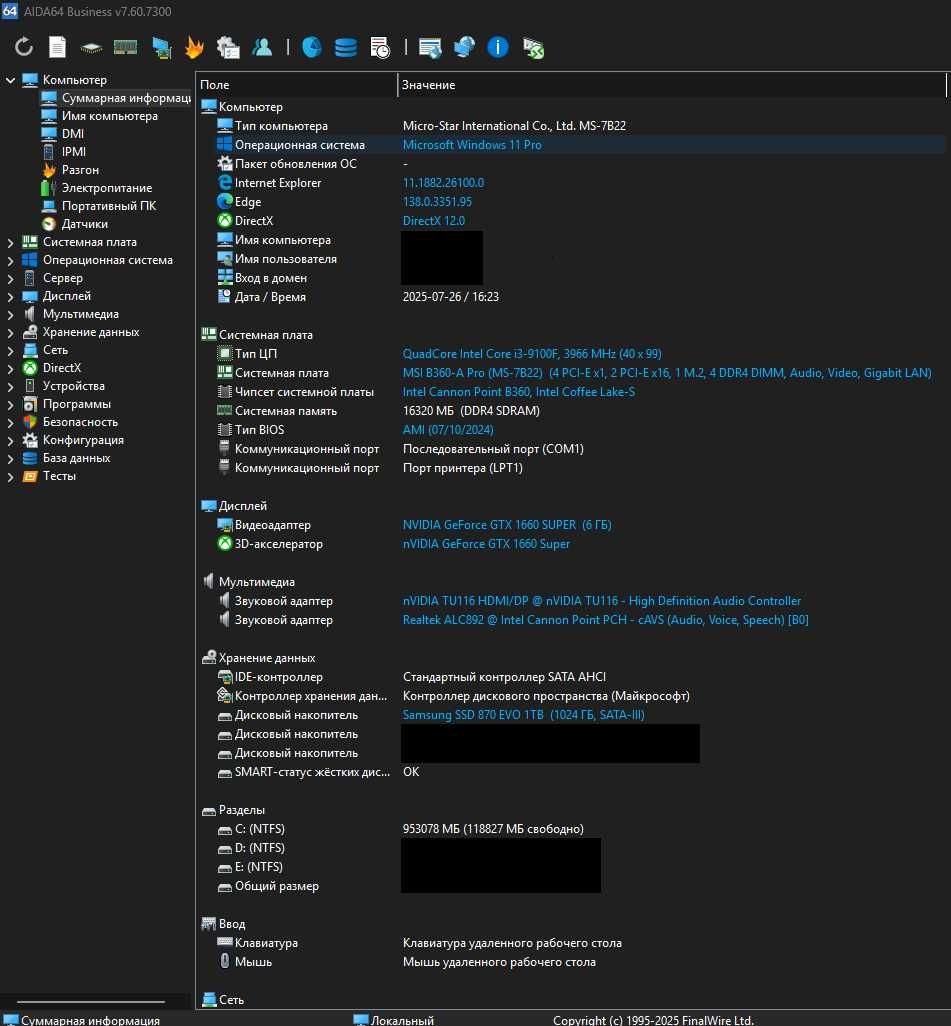Select the Системная память row value 16320 МБ

(471, 410)
